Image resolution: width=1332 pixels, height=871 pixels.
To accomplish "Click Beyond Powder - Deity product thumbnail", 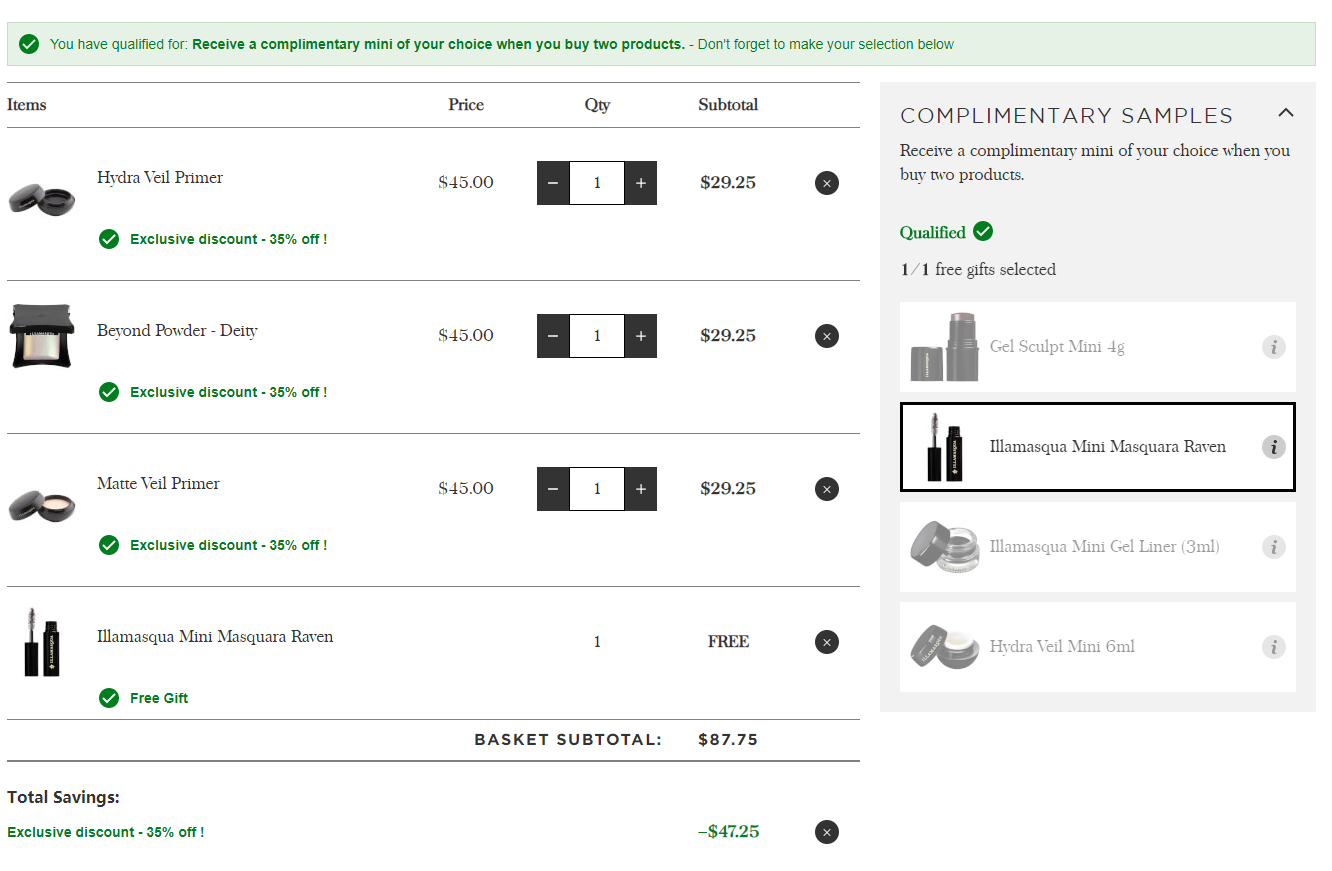I will [42, 336].
